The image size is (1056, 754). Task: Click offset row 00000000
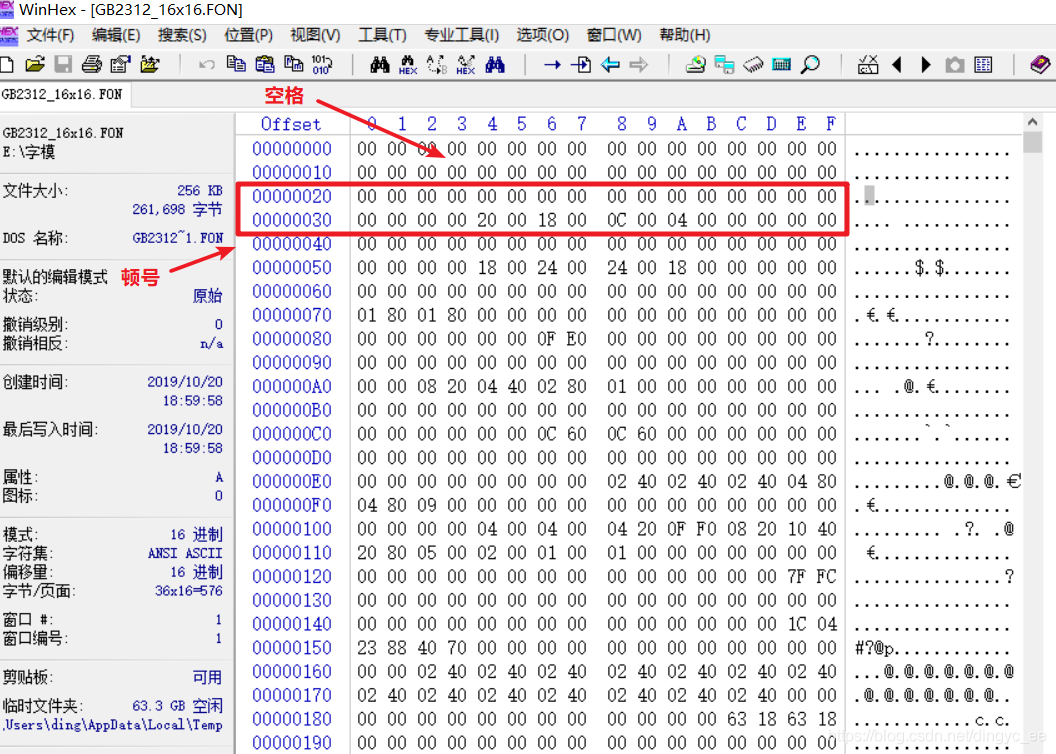292,148
